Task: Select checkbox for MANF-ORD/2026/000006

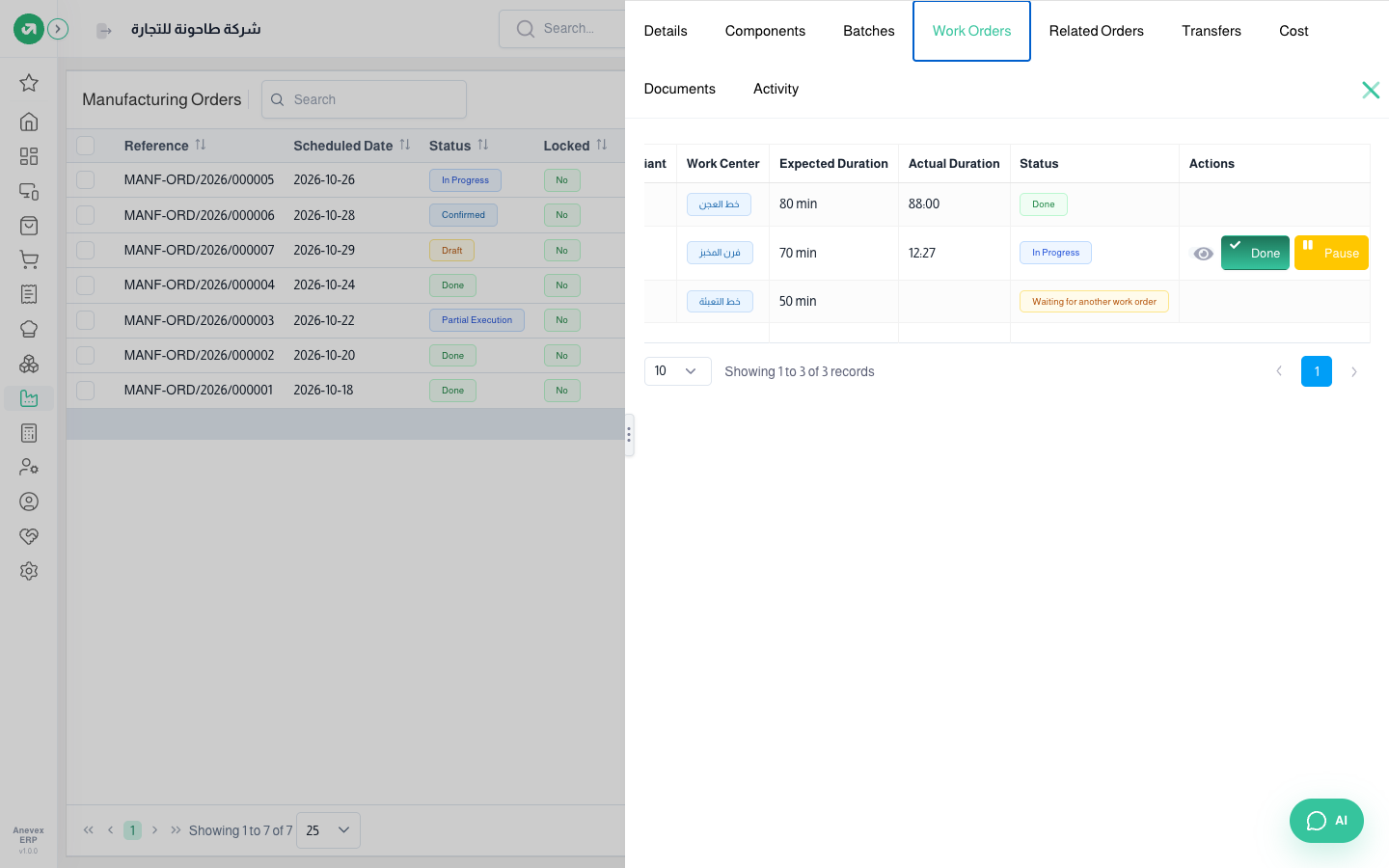Action: click(86, 215)
